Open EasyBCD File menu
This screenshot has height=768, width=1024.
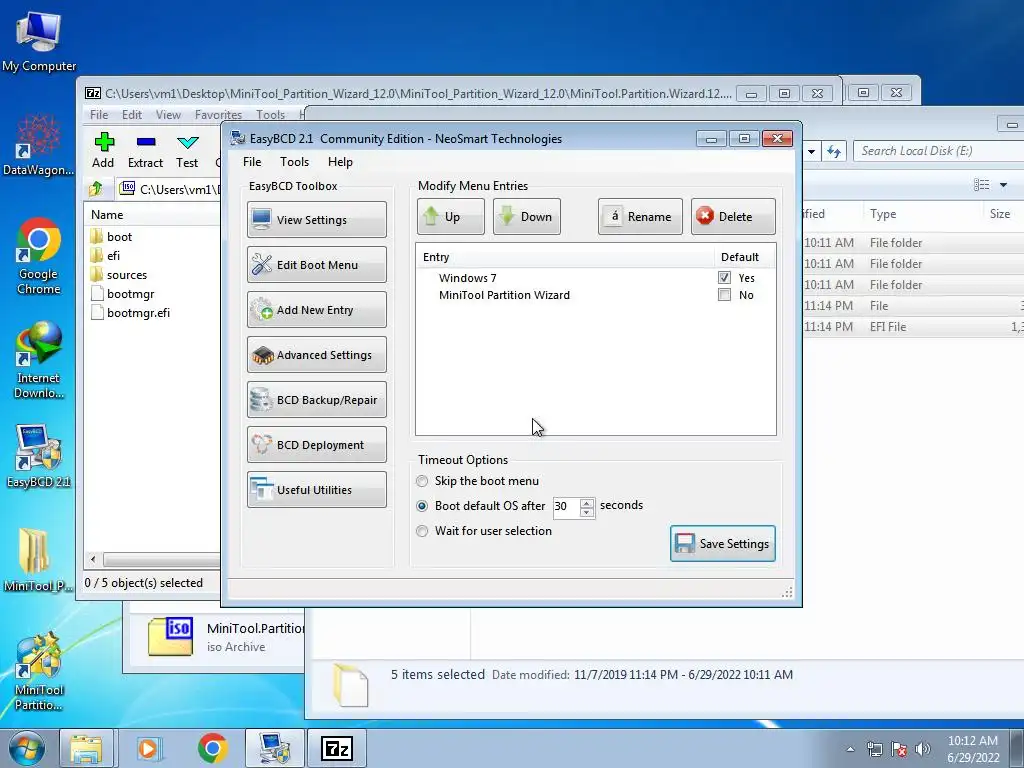point(252,162)
